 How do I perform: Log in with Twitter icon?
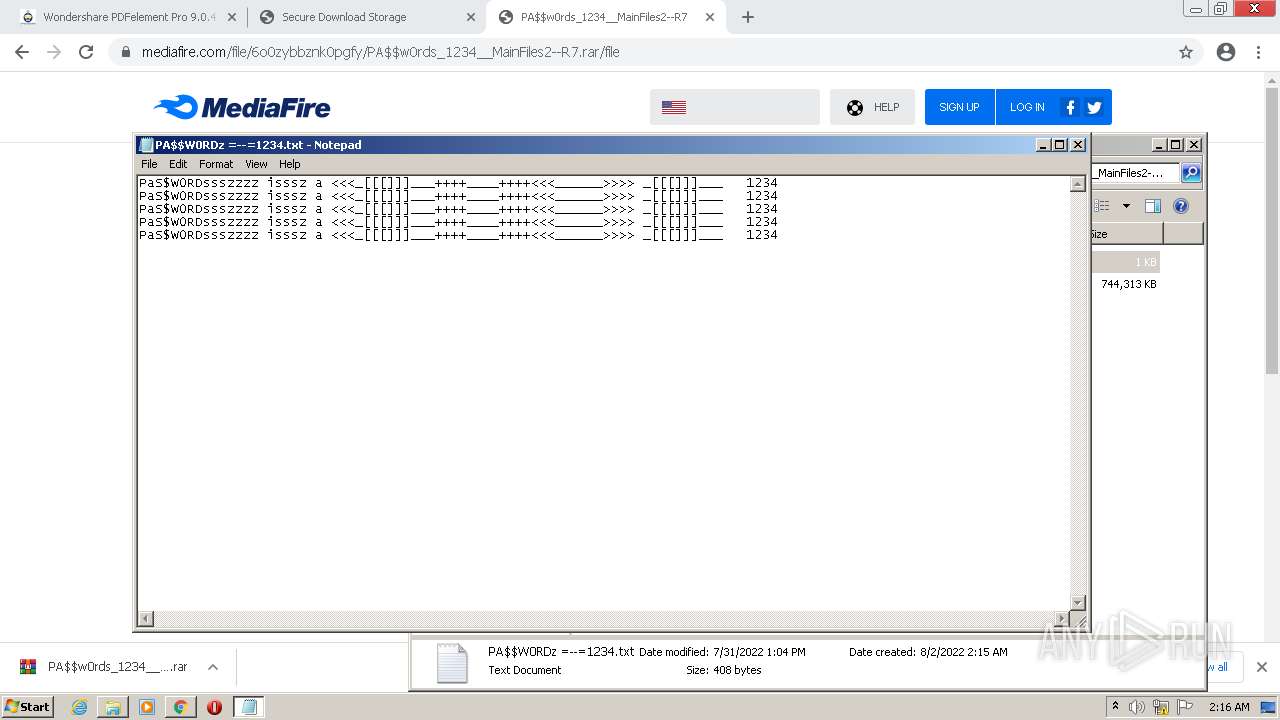1094,107
